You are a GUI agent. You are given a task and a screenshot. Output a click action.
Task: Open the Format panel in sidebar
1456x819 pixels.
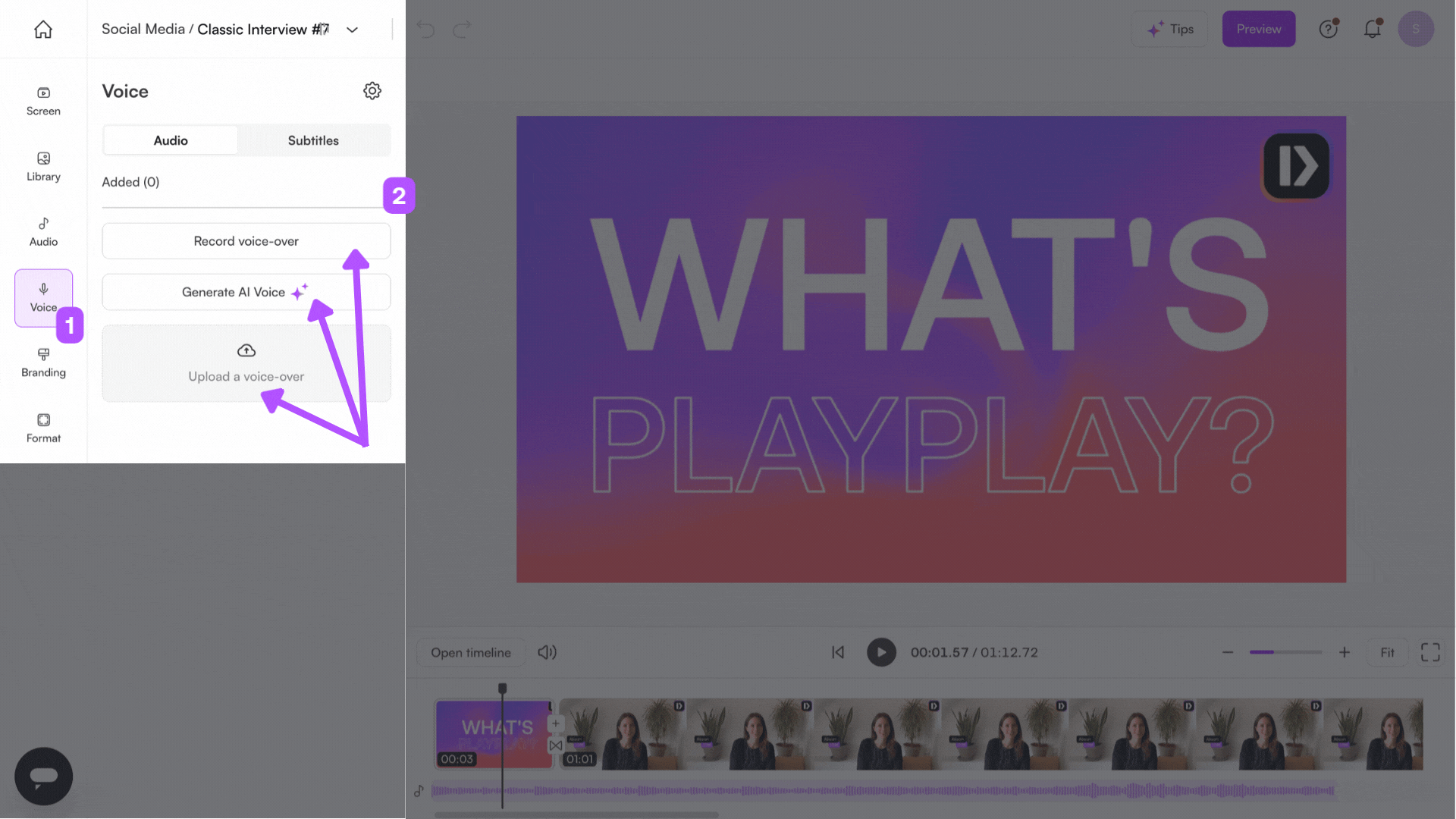point(43,428)
